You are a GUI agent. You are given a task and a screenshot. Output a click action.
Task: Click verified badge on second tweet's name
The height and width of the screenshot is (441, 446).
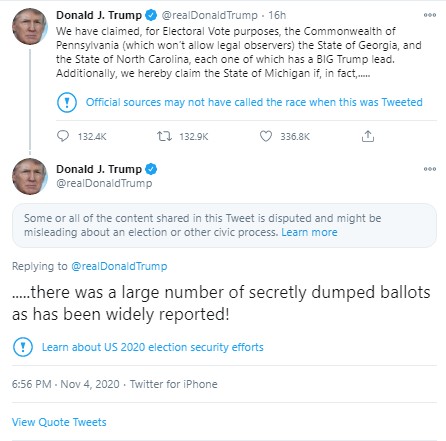pyautogui.click(x=151, y=169)
